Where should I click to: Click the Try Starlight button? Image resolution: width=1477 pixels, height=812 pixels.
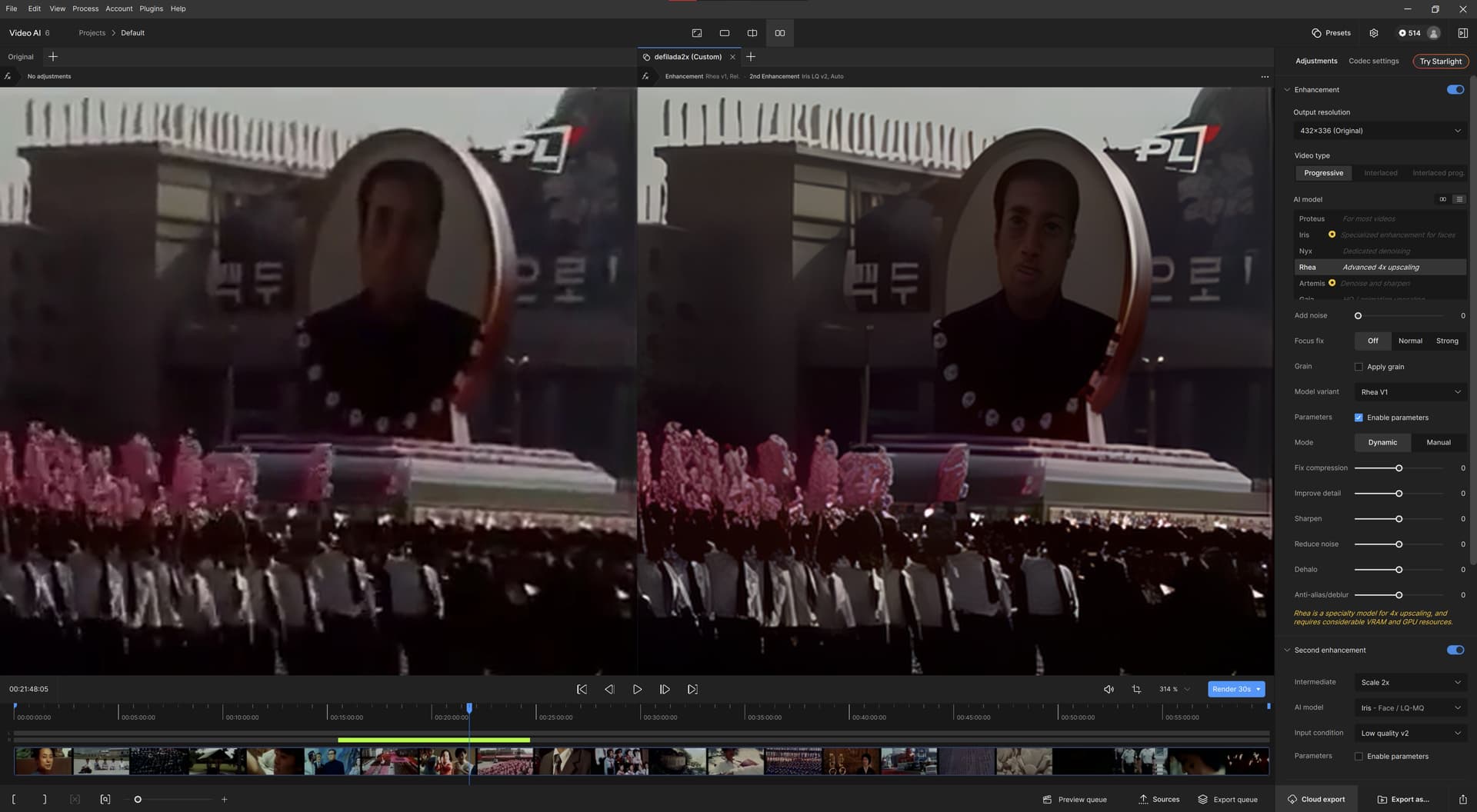point(1440,62)
